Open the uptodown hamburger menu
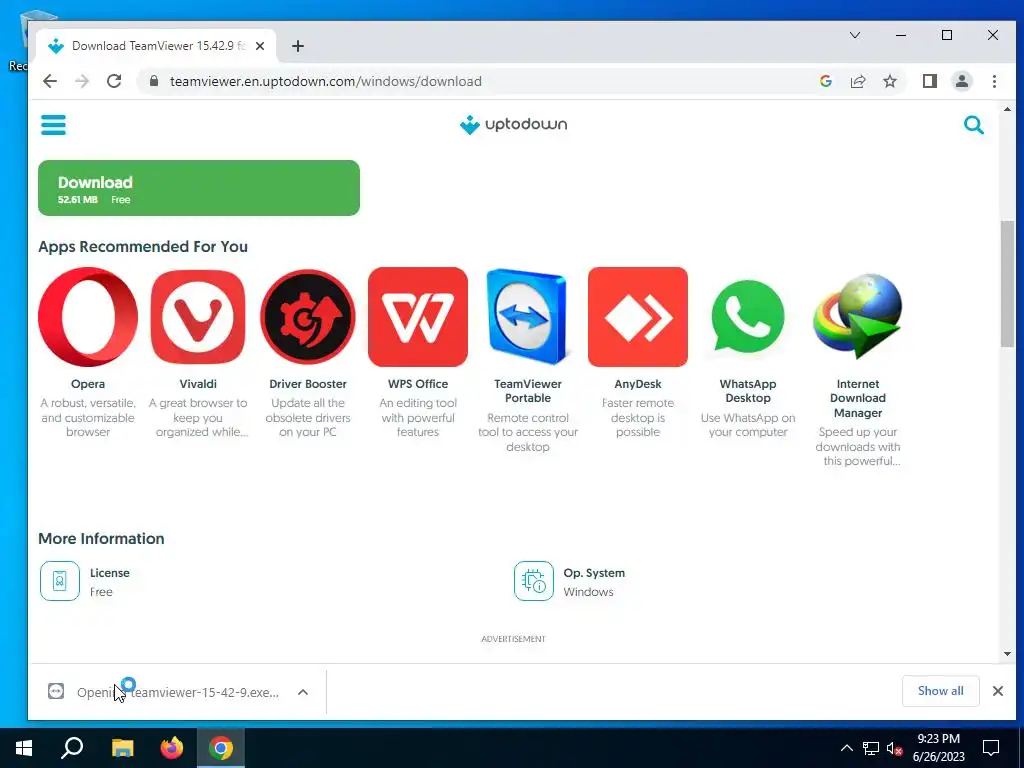 point(54,125)
